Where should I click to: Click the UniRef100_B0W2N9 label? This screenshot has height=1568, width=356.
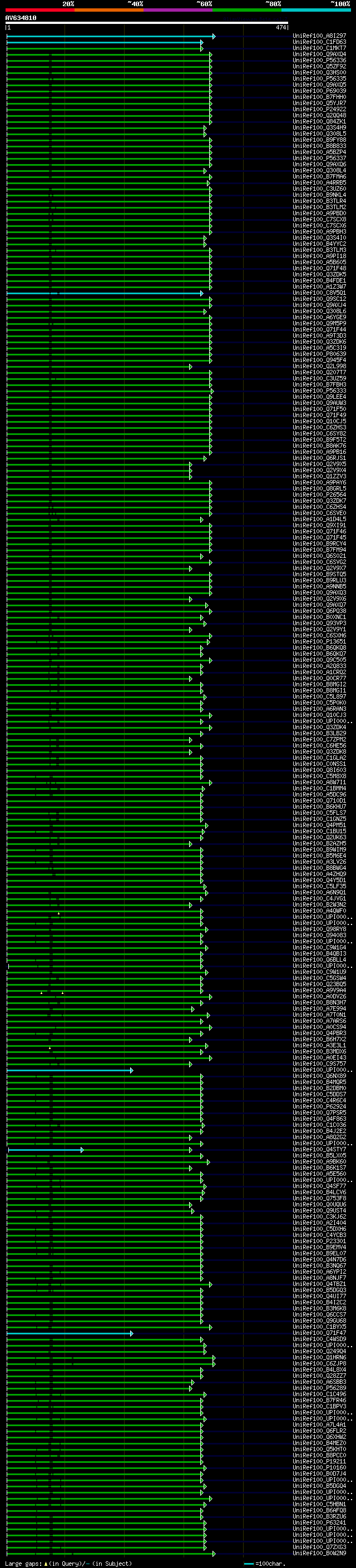tap(319, 1554)
